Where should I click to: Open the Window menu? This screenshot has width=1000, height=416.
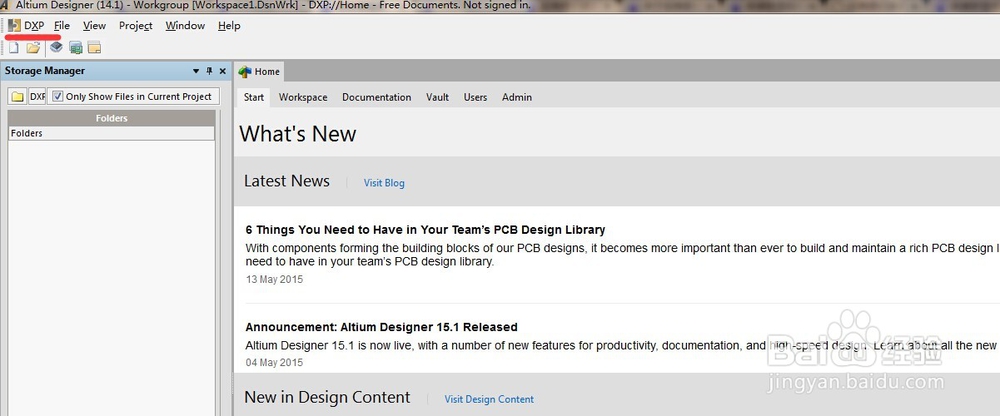click(x=185, y=26)
